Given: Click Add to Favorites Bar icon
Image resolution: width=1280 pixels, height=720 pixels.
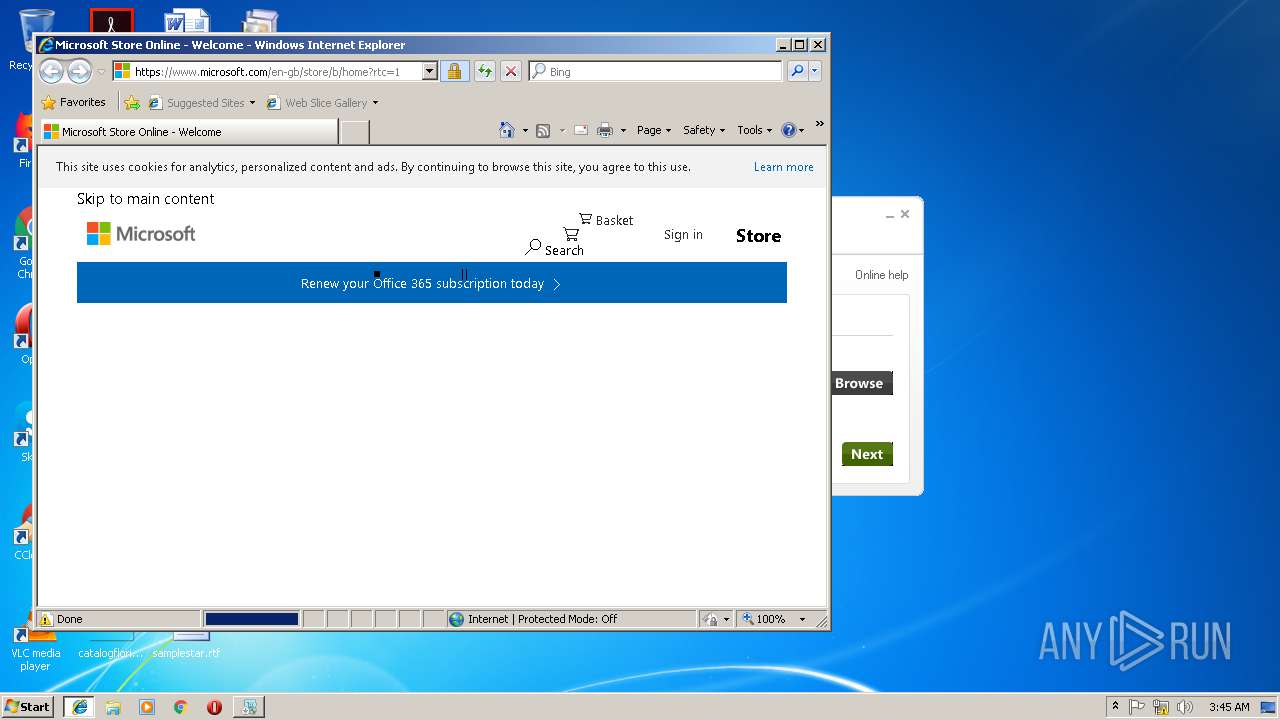Looking at the screenshot, I should coord(132,102).
